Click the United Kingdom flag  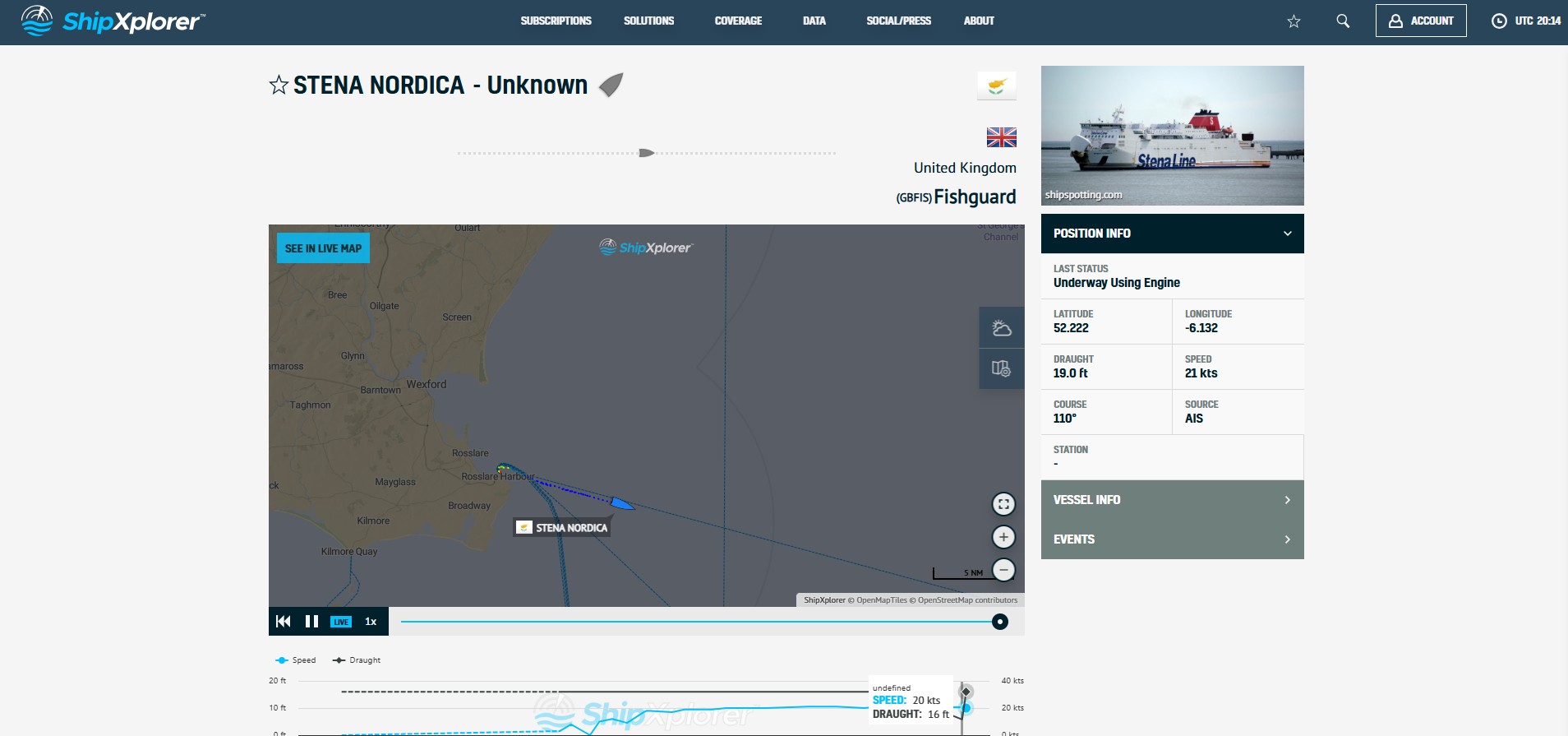pyautogui.click(x=1002, y=137)
